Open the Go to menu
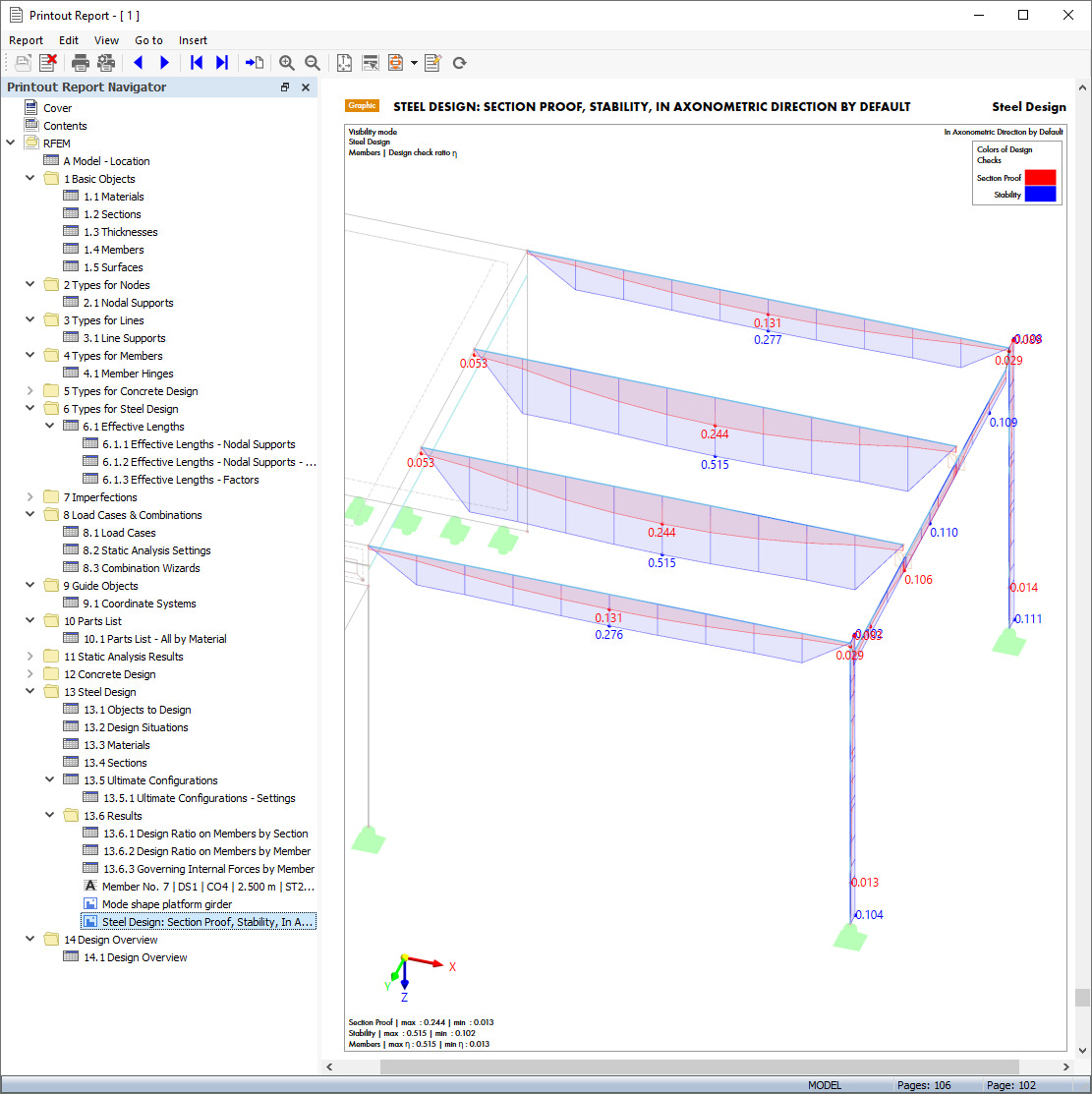Viewport: 1092px width, 1094px height. point(148,40)
